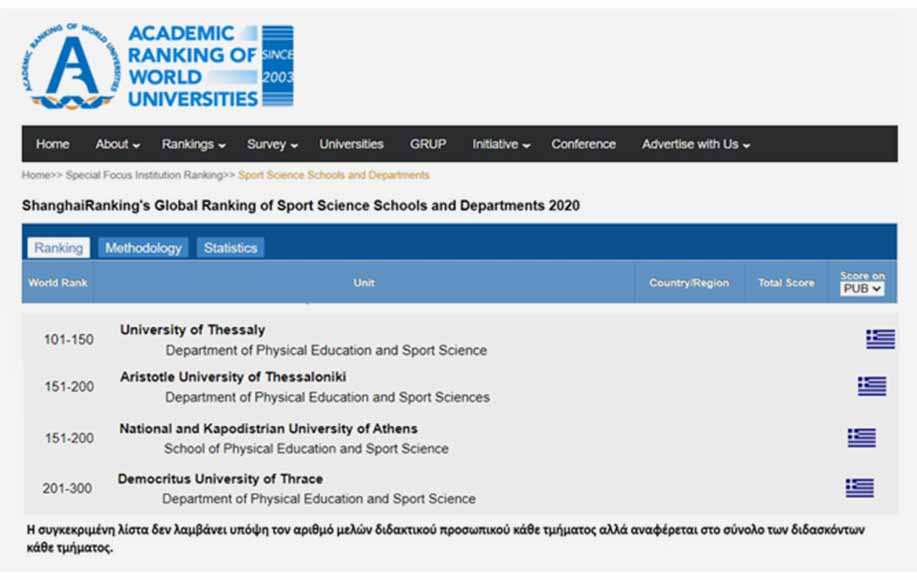Click the World Rank column header
The image size is (917, 580).
[57, 282]
